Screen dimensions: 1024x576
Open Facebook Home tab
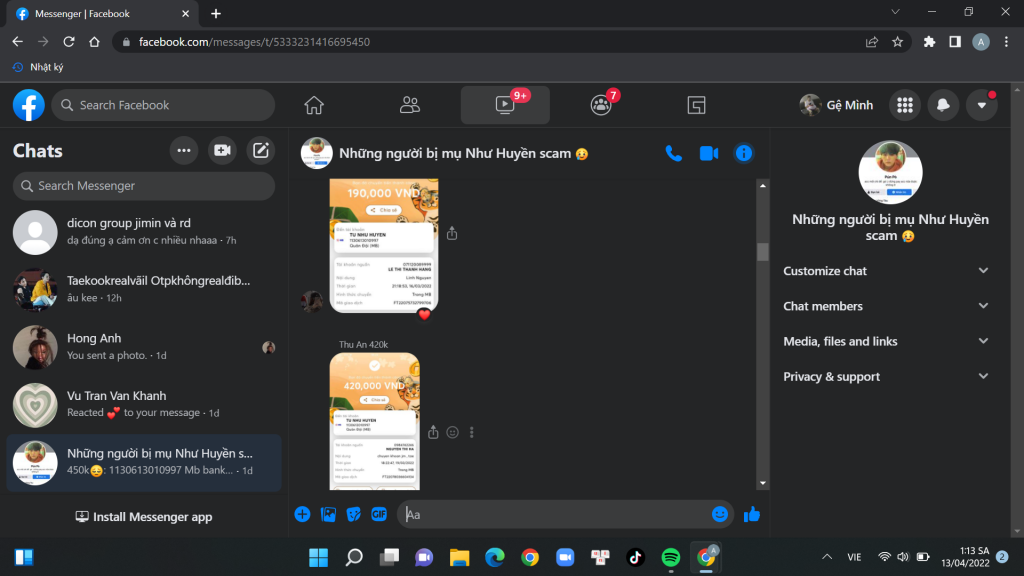[x=314, y=105]
